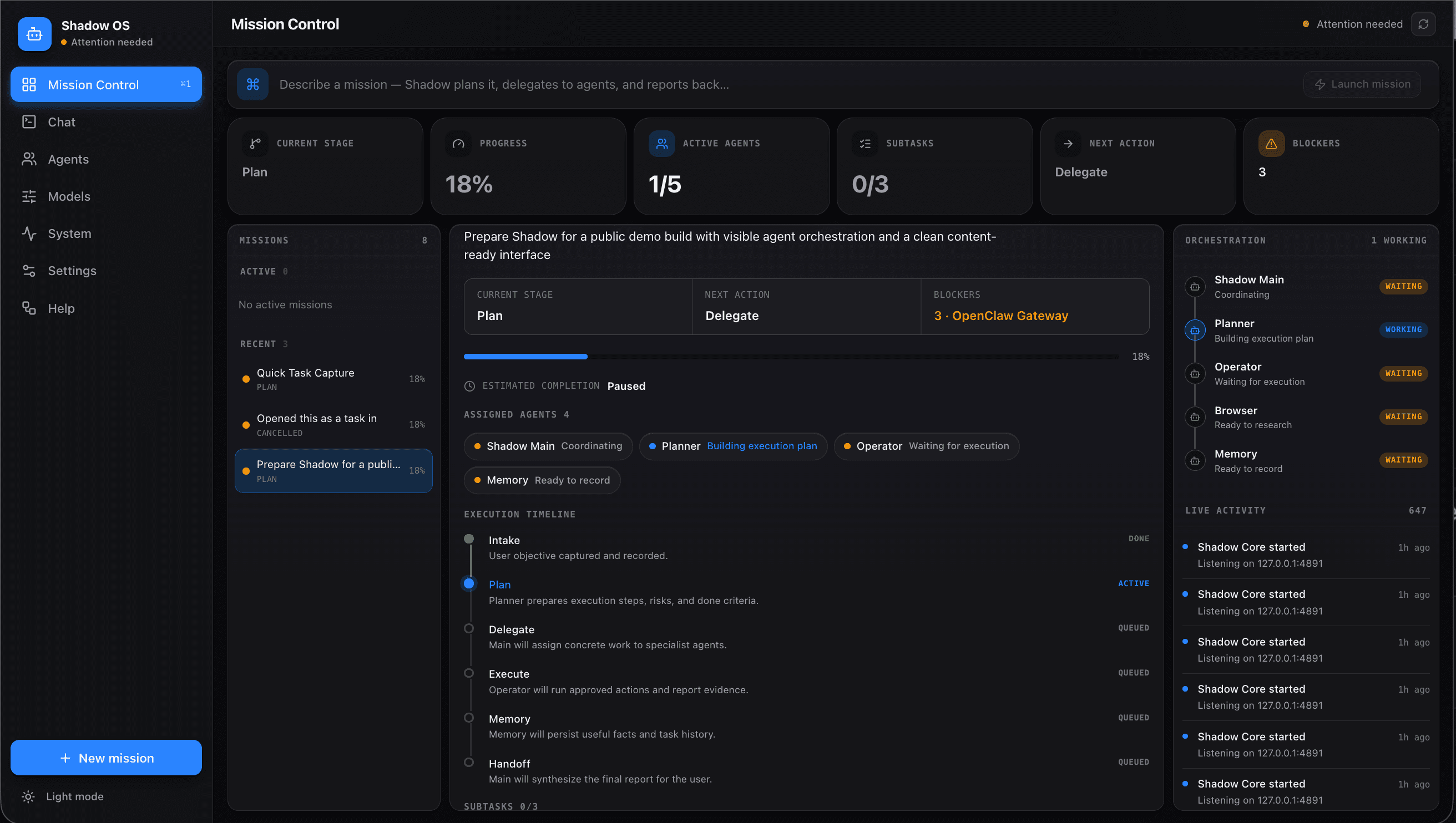Click the 'No active missions' text
Screen dimensions: 1456x823
(285, 304)
